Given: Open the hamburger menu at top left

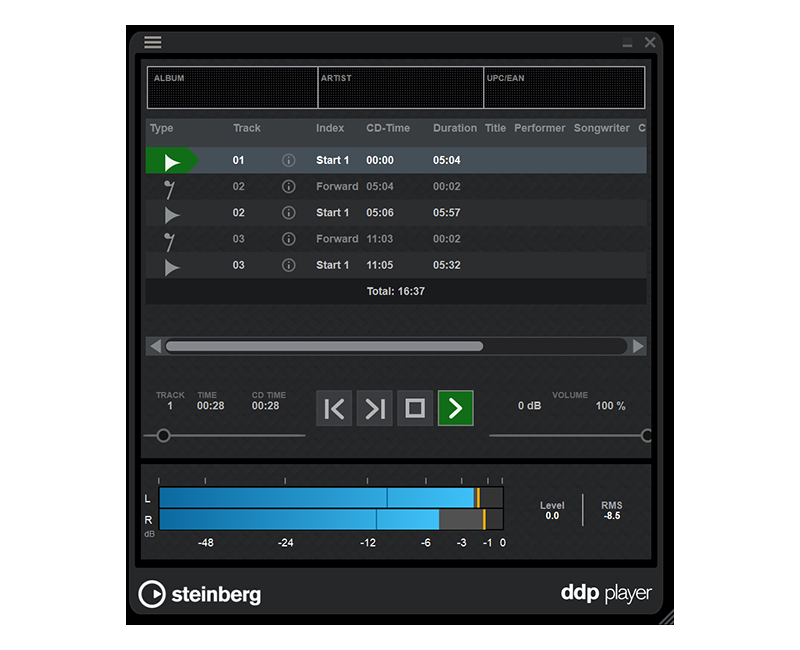Looking at the screenshot, I should point(152,42).
